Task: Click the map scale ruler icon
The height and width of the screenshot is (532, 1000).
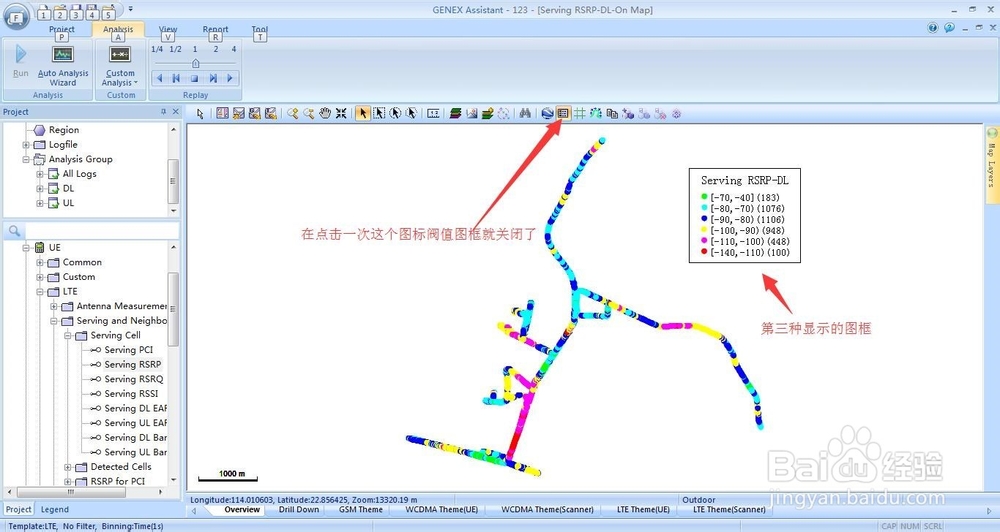Action: [434, 114]
